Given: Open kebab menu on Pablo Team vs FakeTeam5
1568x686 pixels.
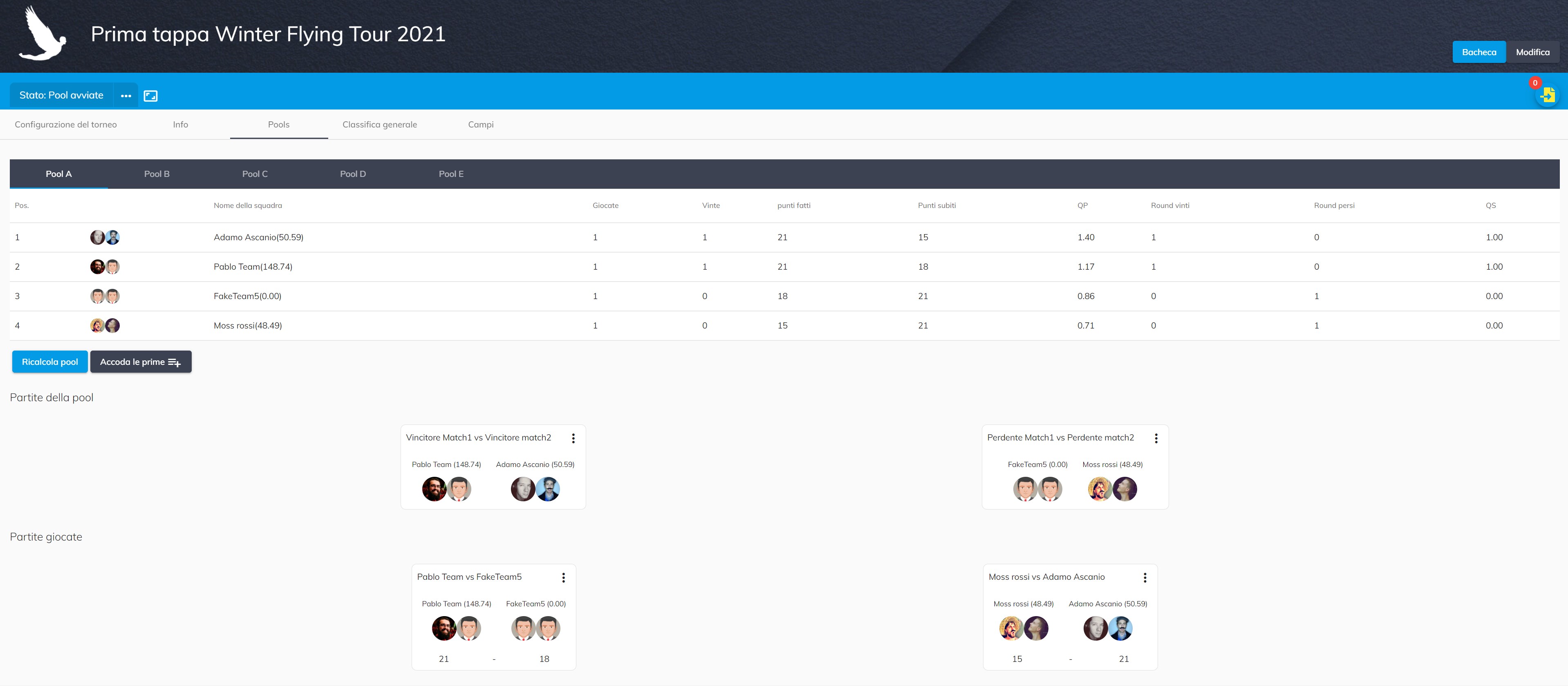Looking at the screenshot, I should (563, 577).
